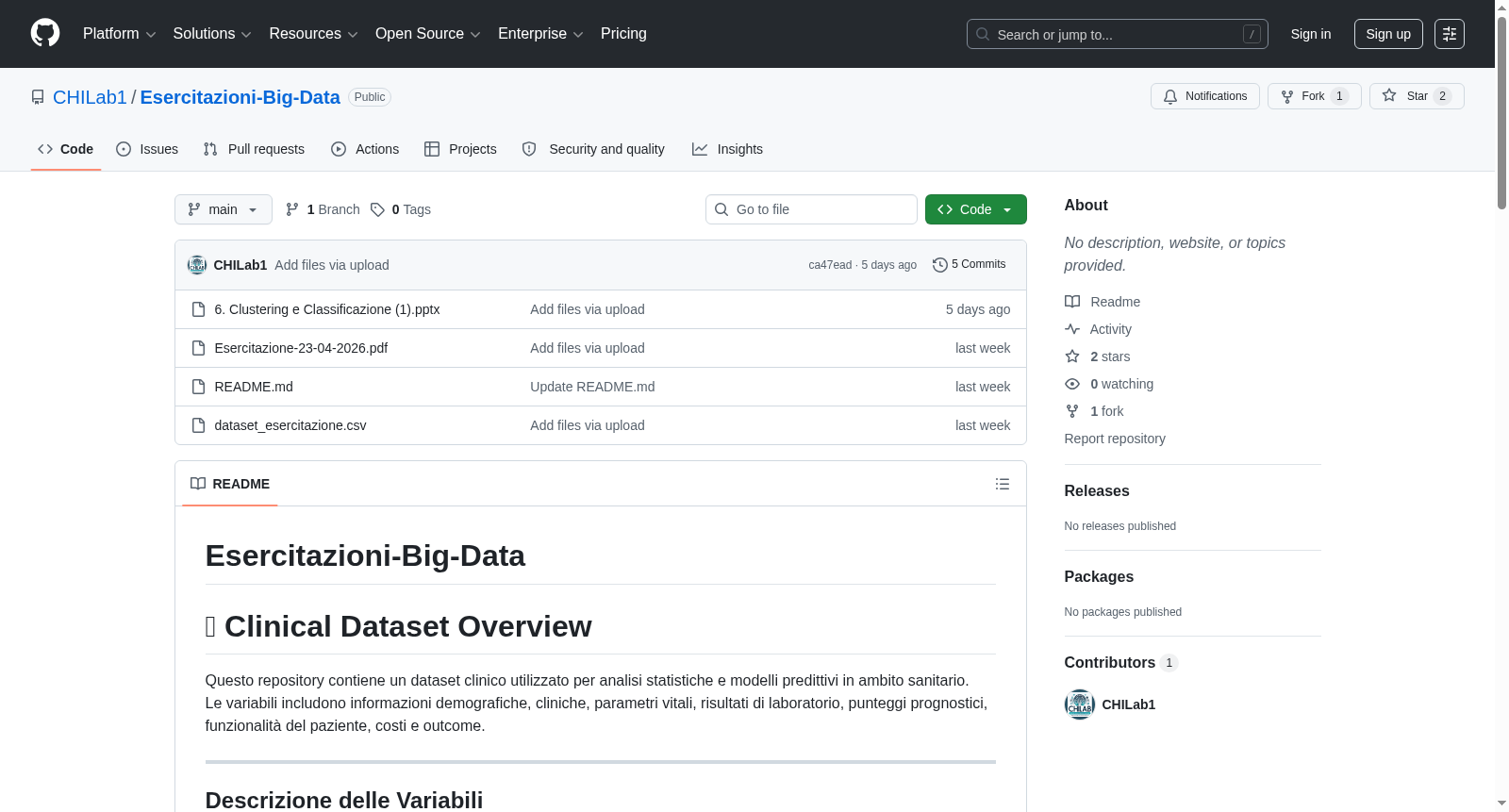Click the 1 Branch link
Viewport: 1509px width, 812px height.
tap(323, 209)
